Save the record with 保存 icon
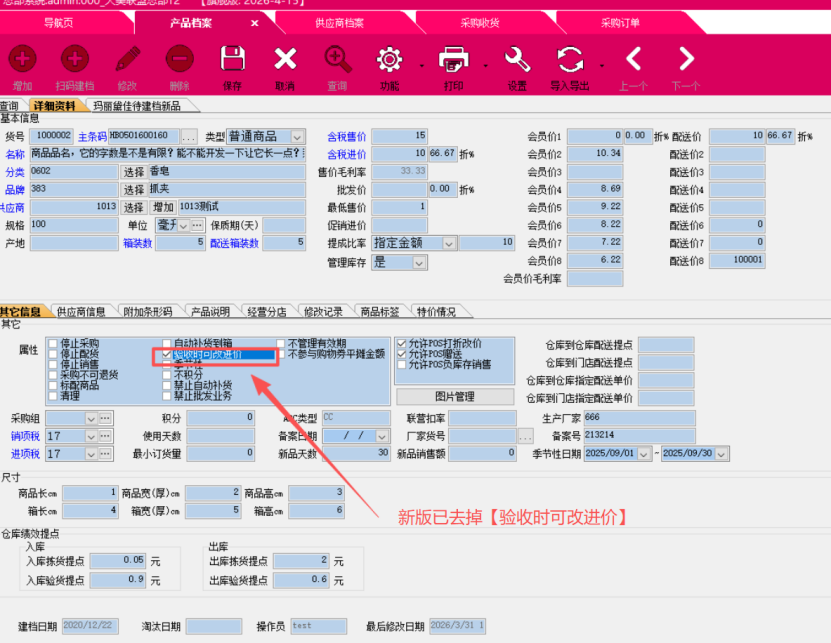 (x=233, y=59)
